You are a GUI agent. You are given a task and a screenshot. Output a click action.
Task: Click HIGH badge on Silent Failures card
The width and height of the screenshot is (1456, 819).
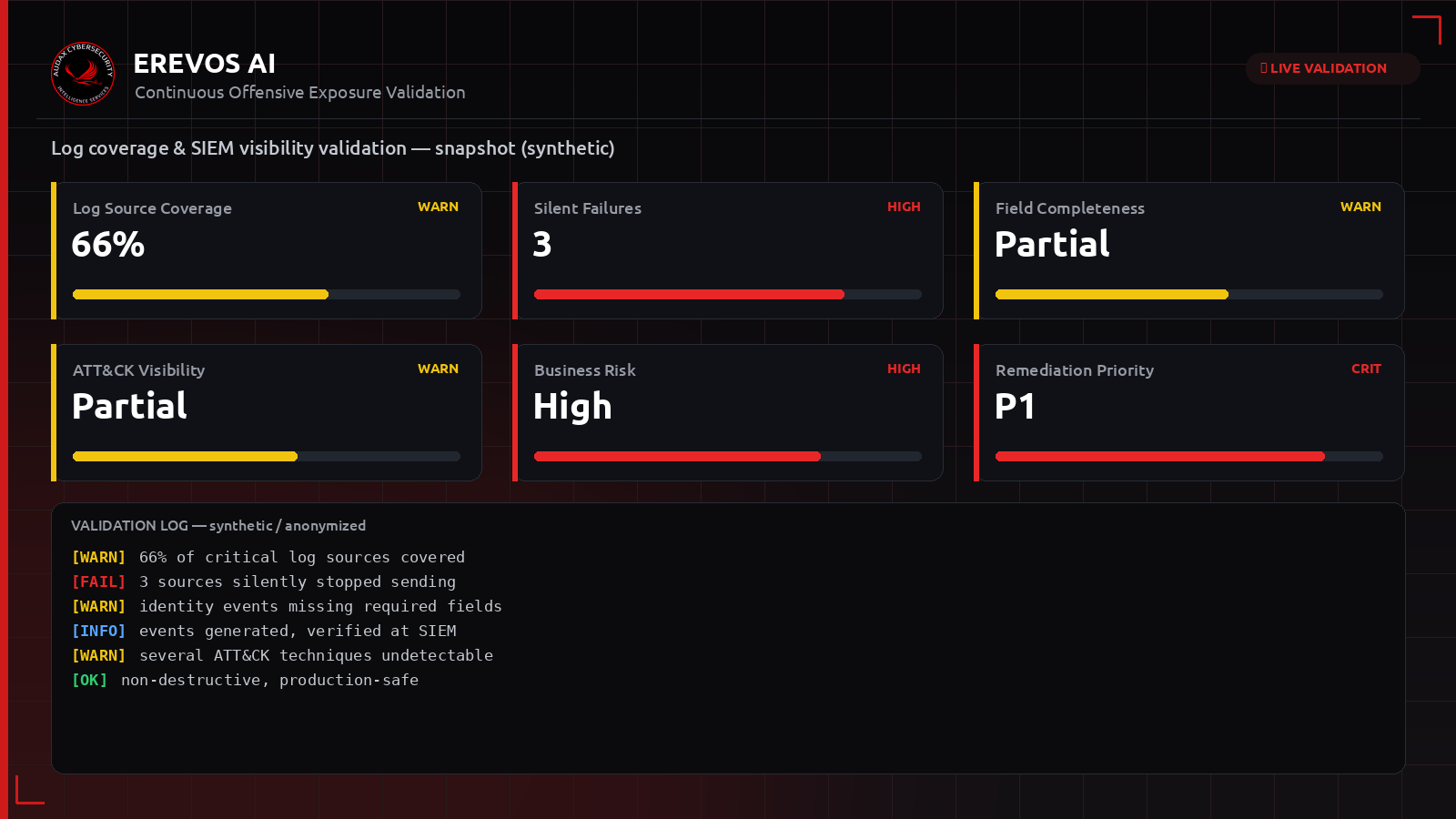pos(904,207)
